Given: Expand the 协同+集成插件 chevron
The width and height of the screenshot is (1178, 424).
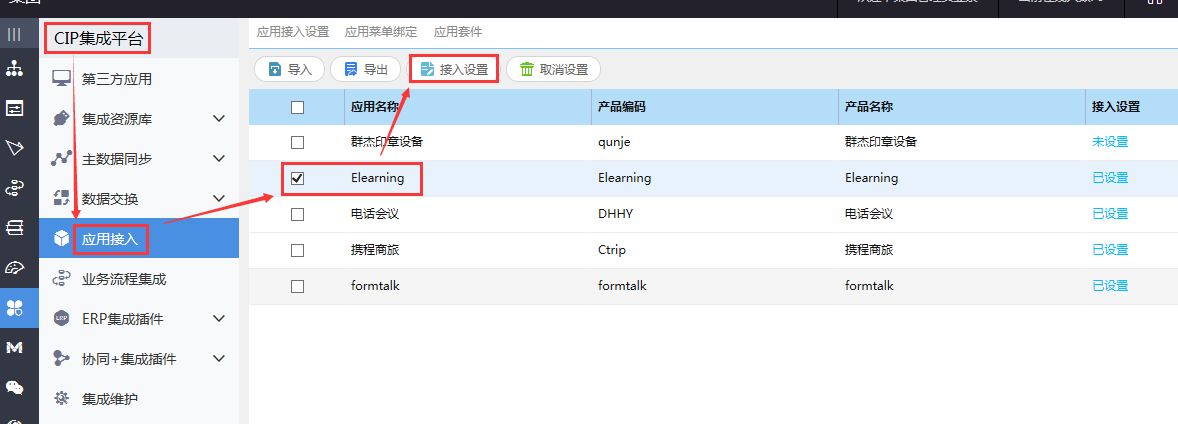Looking at the screenshot, I should click(219, 359).
